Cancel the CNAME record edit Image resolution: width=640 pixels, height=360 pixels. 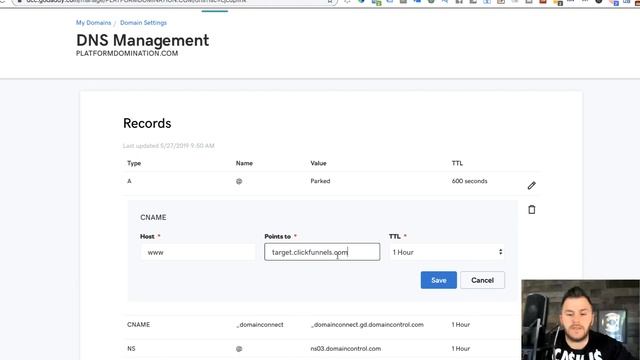pyautogui.click(x=482, y=280)
